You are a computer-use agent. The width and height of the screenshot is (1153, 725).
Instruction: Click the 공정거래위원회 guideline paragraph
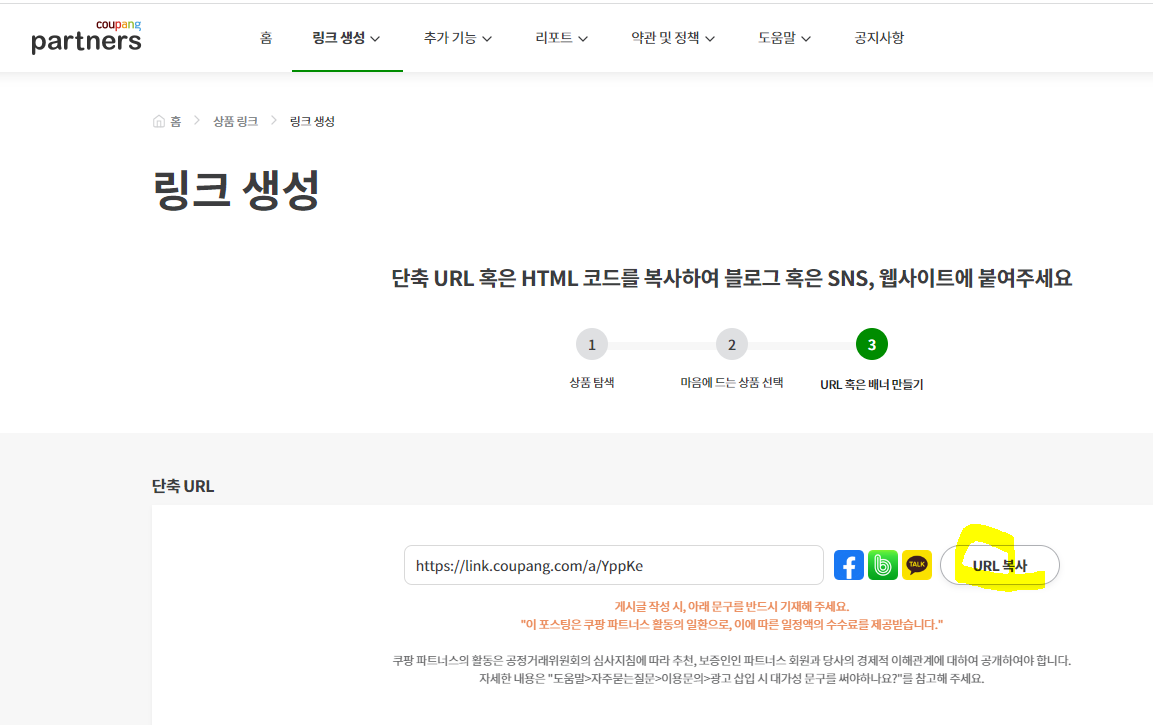pyautogui.click(x=732, y=660)
